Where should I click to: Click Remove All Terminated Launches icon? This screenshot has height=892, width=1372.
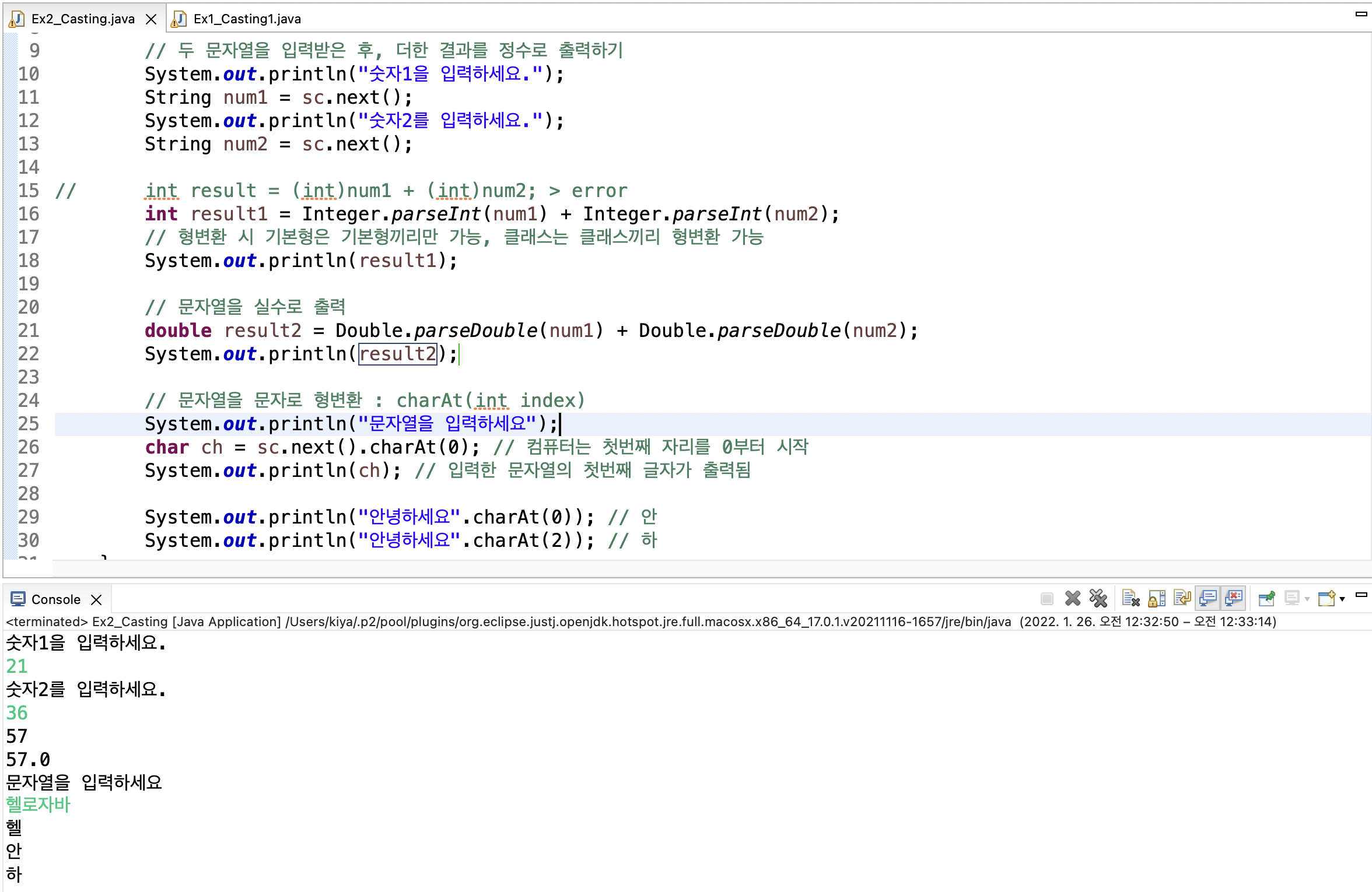[1098, 598]
